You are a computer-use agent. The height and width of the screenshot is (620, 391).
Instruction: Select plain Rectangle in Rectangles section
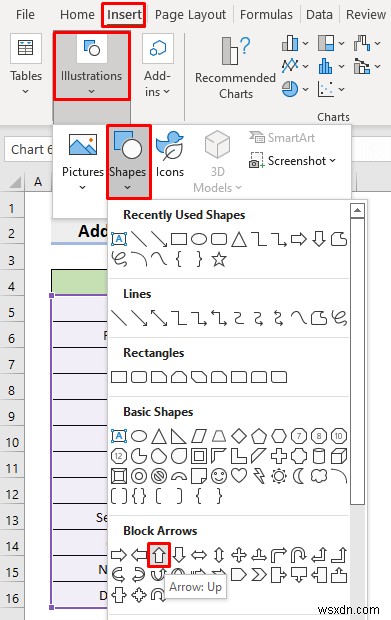click(x=119, y=377)
